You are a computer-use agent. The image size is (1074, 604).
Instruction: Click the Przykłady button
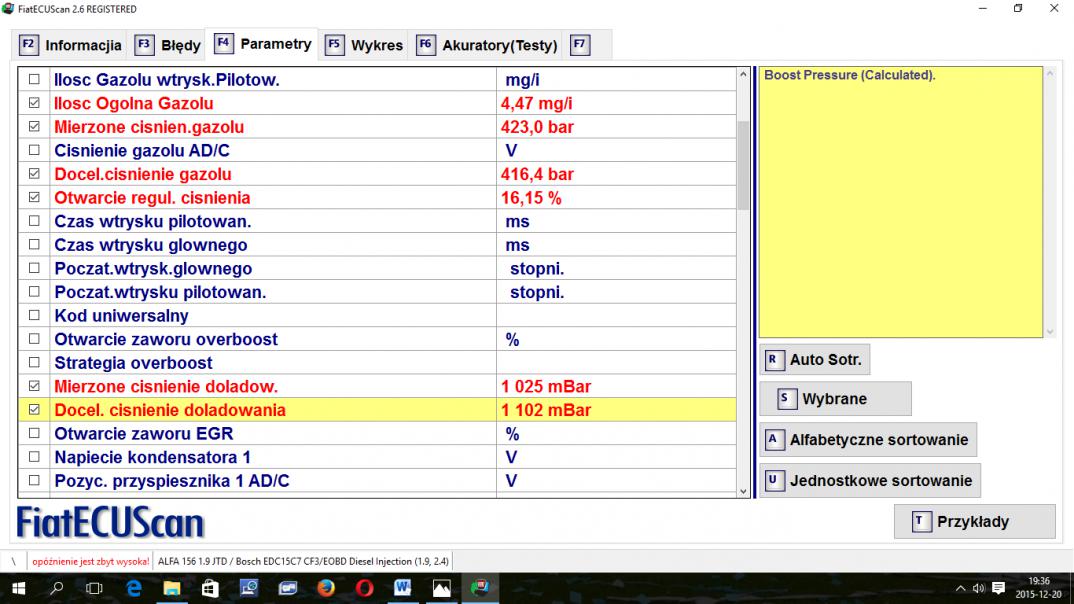point(974,521)
